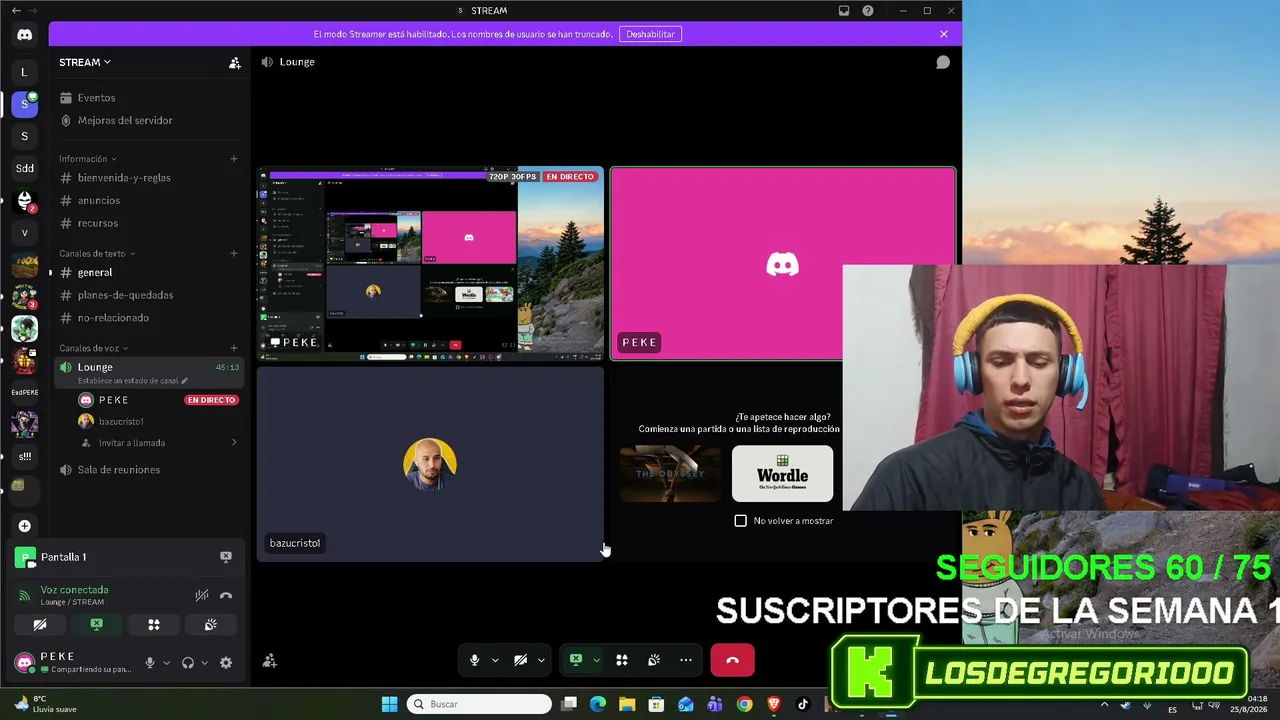The width and height of the screenshot is (1280, 720).
Task: Open microphone options arrow in call bar
Action: (495, 660)
